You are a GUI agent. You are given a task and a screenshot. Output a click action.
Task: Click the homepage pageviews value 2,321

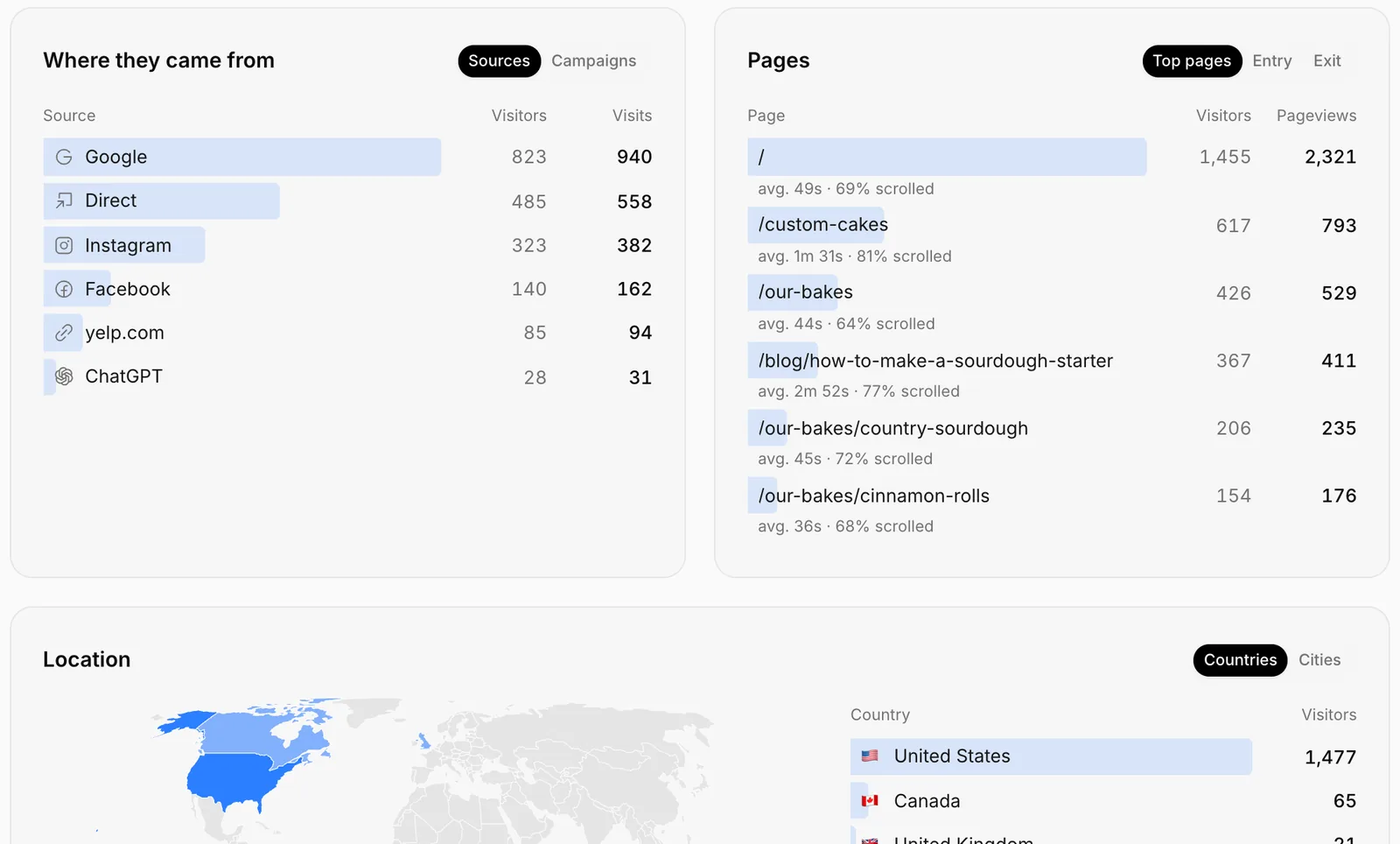1330,157
